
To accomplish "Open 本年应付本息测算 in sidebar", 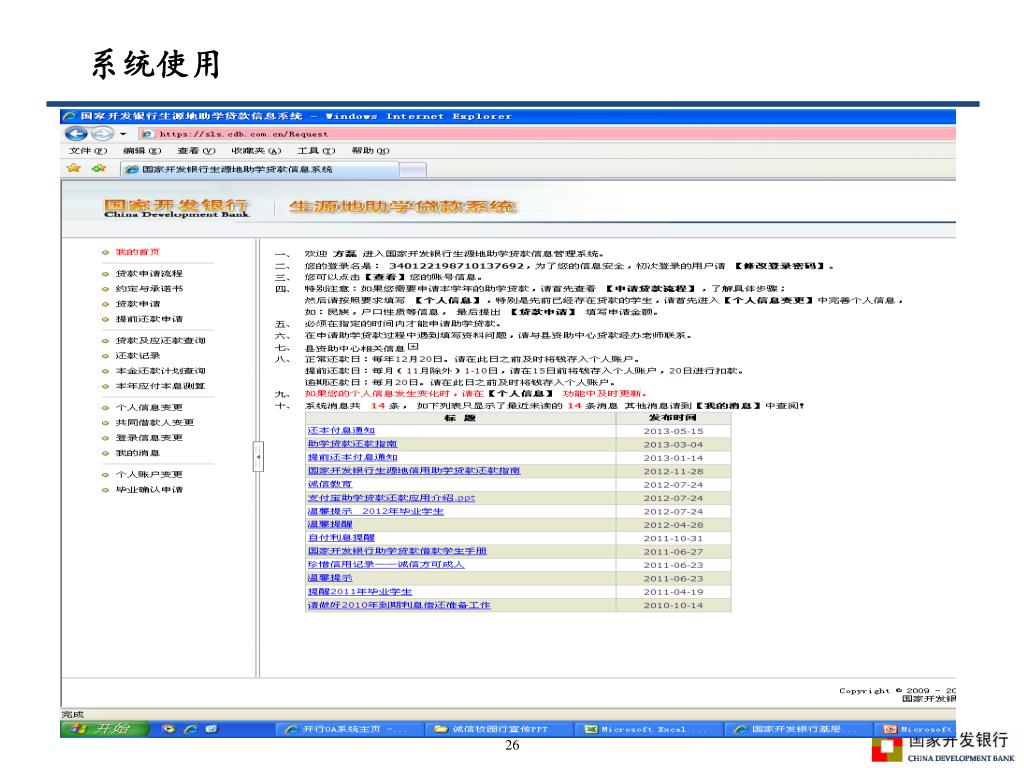I will point(160,386).
